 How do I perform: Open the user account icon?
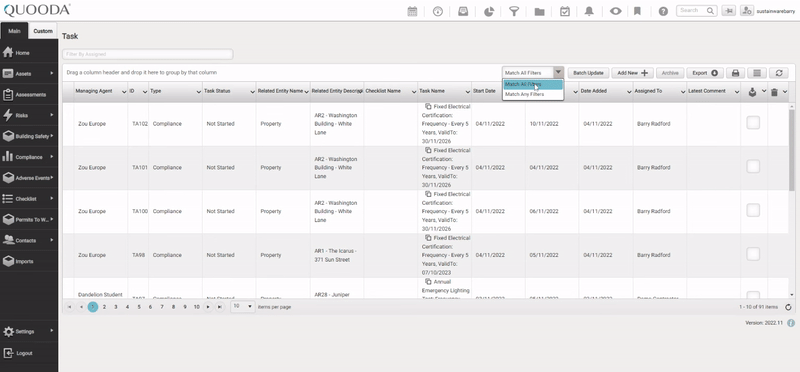747,11
